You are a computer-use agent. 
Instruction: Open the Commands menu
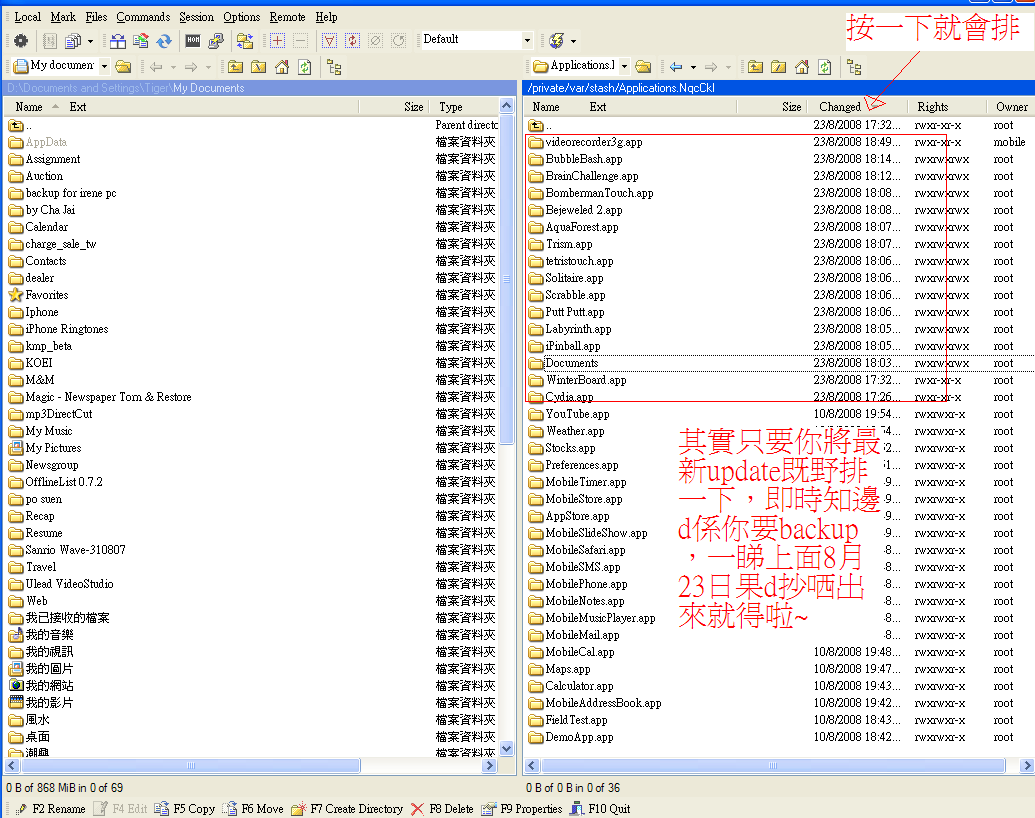click(143, 17)
